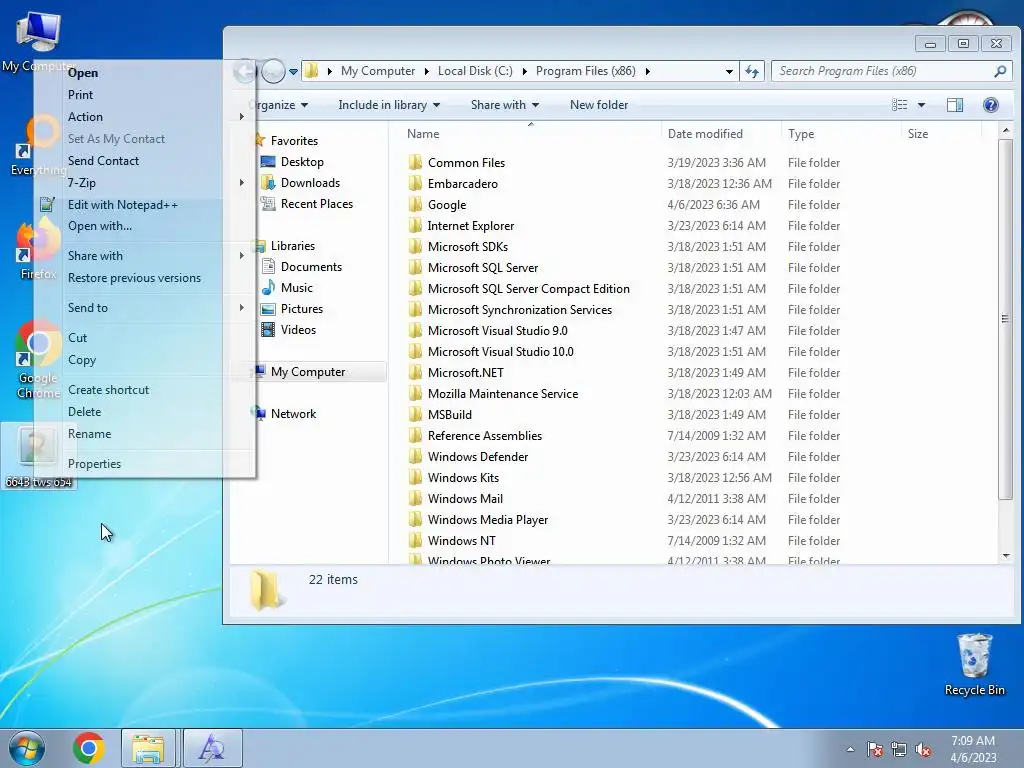Open the address bar history dropdown
Viewport: 1024px width, 768px height.
729,72
